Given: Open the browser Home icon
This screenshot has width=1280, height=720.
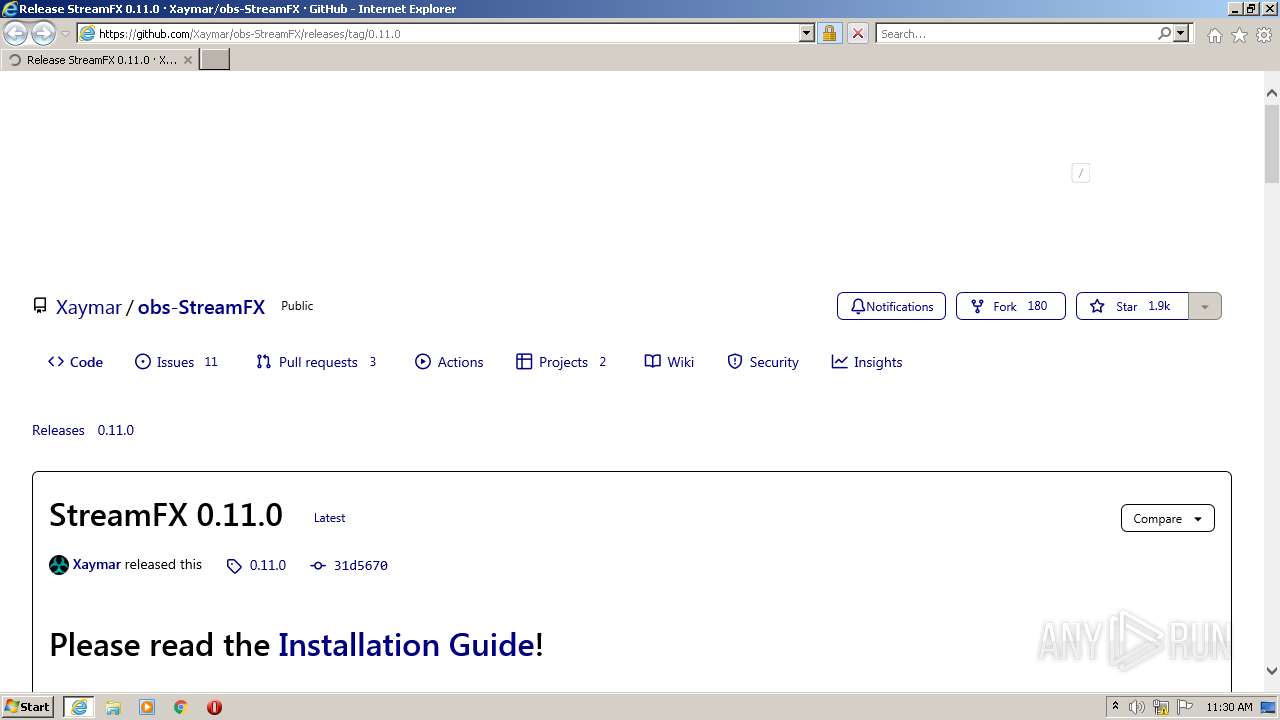Looking at the screenshot, I should 1214,35.
